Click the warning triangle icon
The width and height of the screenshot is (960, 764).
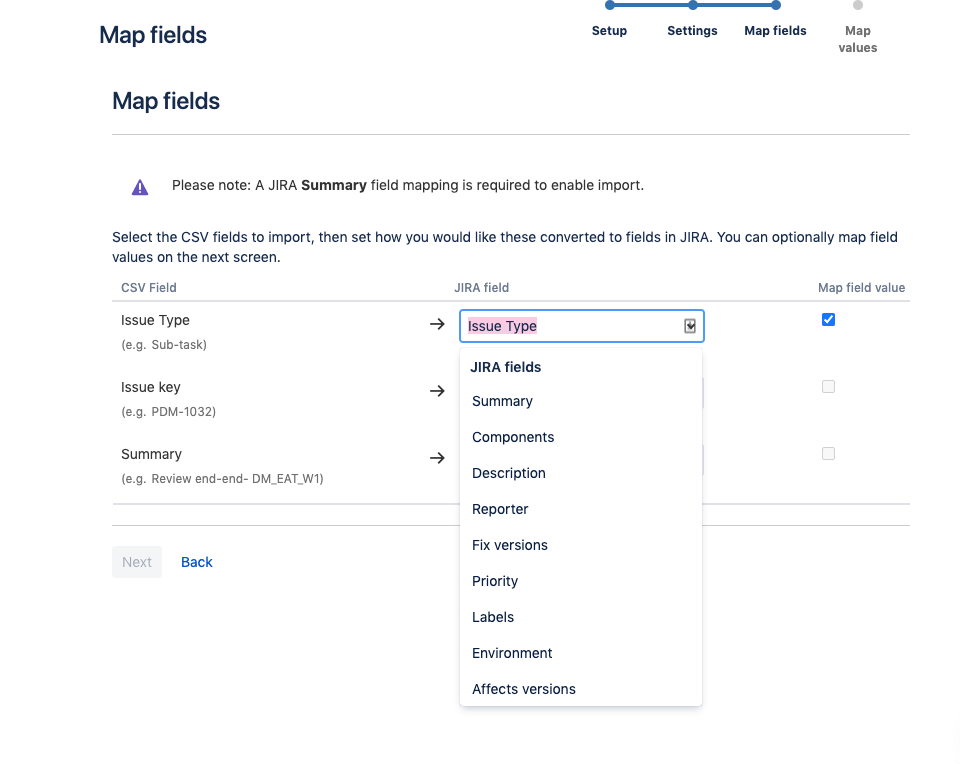point(140,187)
